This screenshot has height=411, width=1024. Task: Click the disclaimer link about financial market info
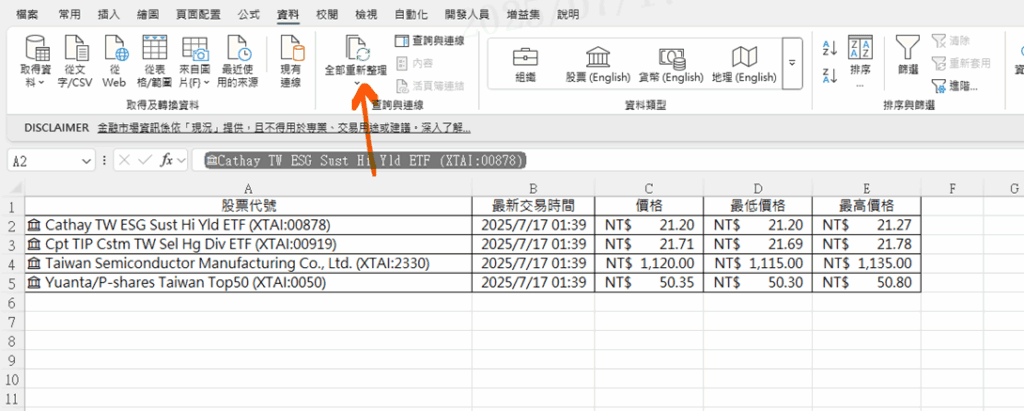284,128
